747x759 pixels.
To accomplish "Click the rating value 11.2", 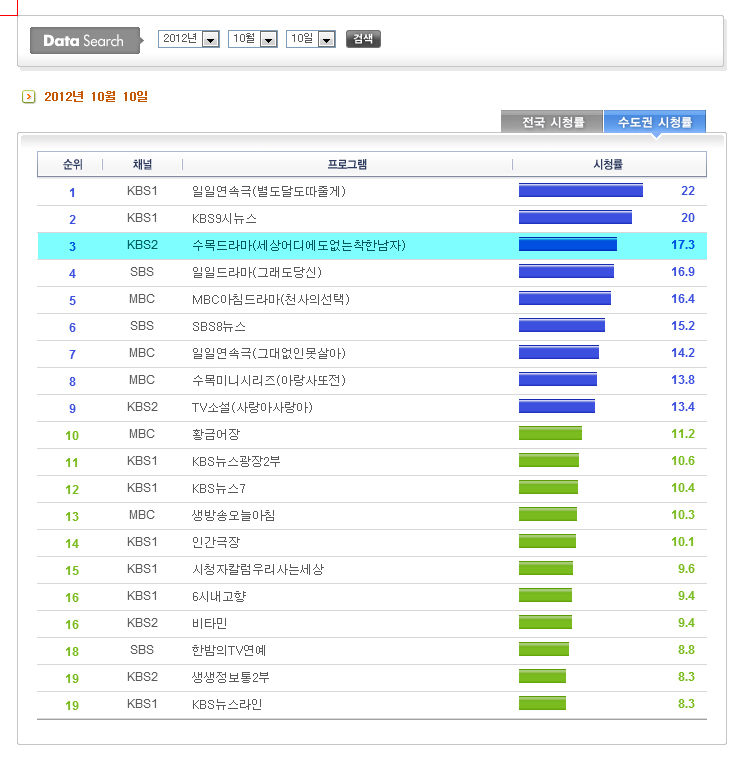I will click(x=683, y=434).
